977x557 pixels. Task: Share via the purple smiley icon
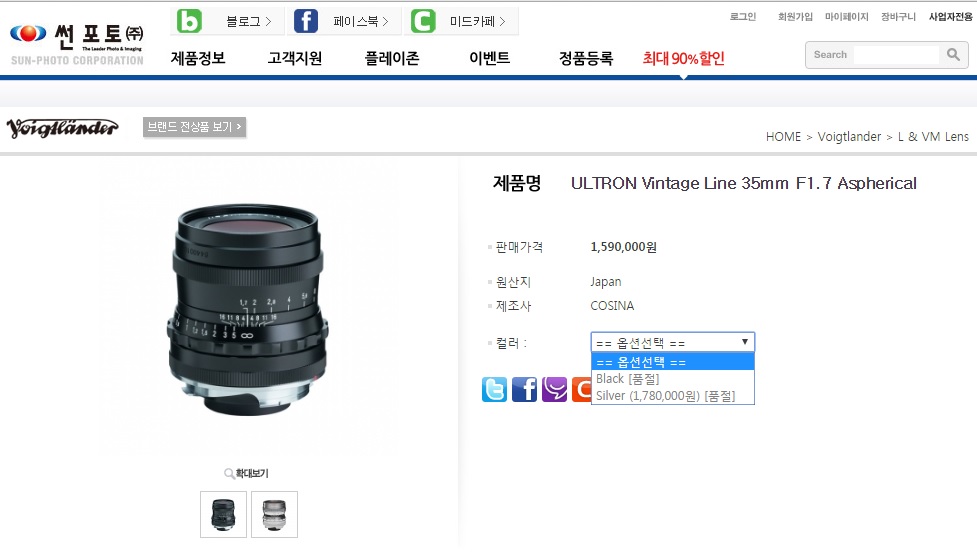555,389
